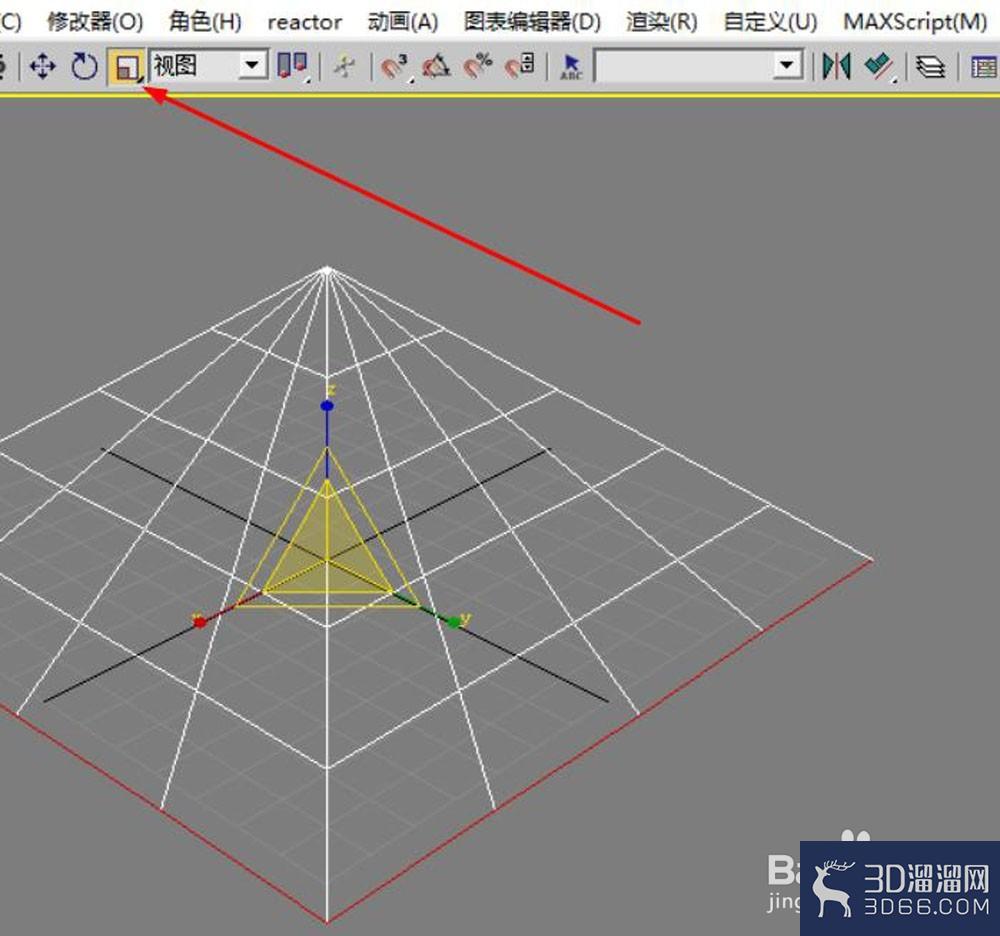Open the reactor menu
The height and width of the screenshot is (936, 1000).
304,22
